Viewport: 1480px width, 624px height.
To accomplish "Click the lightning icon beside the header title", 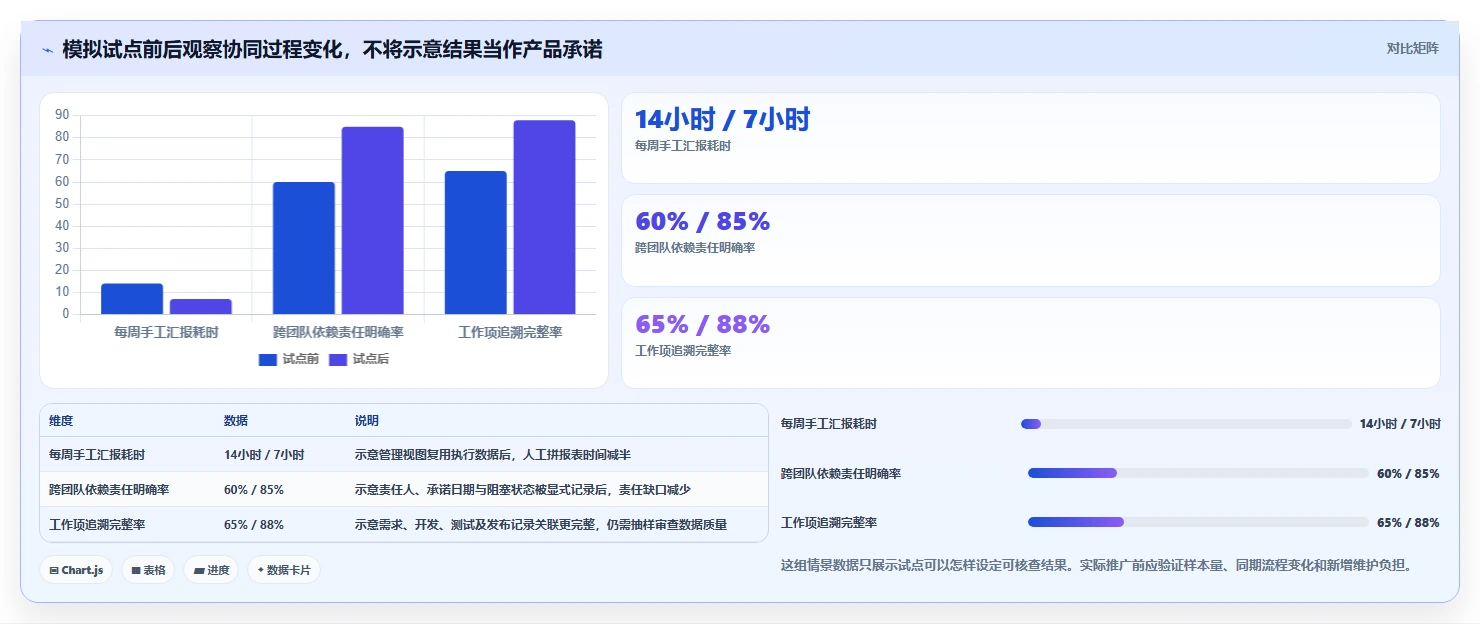I will (47, 50).
